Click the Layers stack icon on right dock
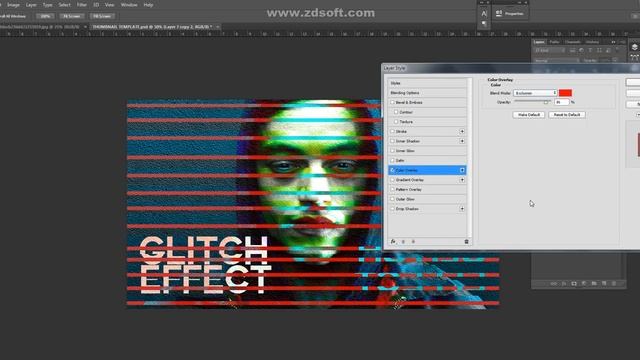 [x=634, y=47]
